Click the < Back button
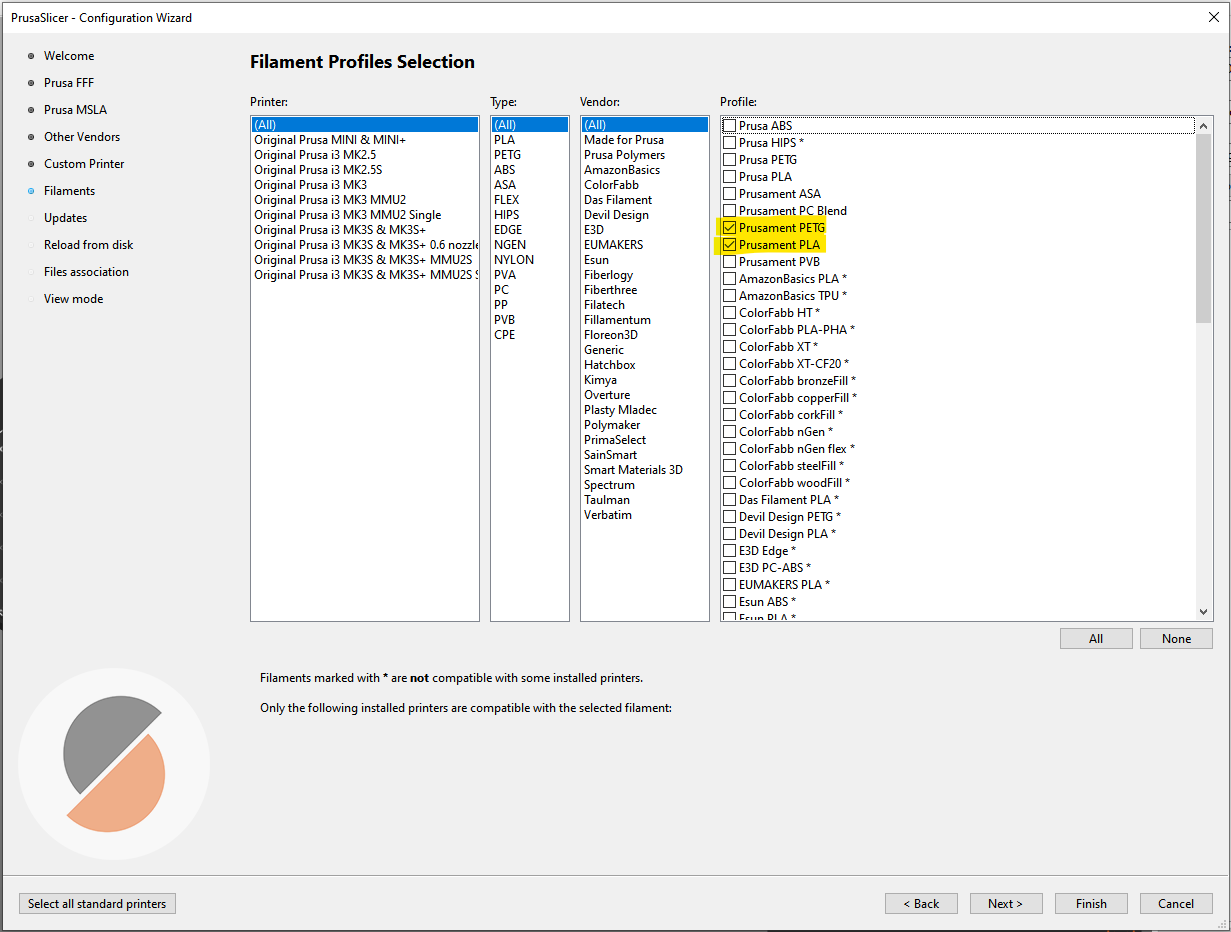1231x932 pixels. point(921,904)
